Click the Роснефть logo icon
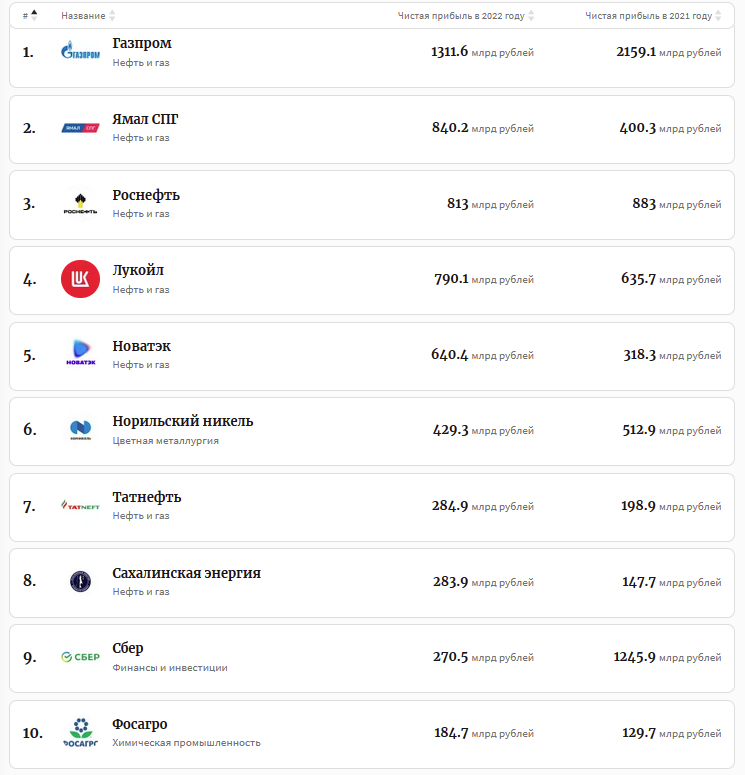 (x=80, y=204)
